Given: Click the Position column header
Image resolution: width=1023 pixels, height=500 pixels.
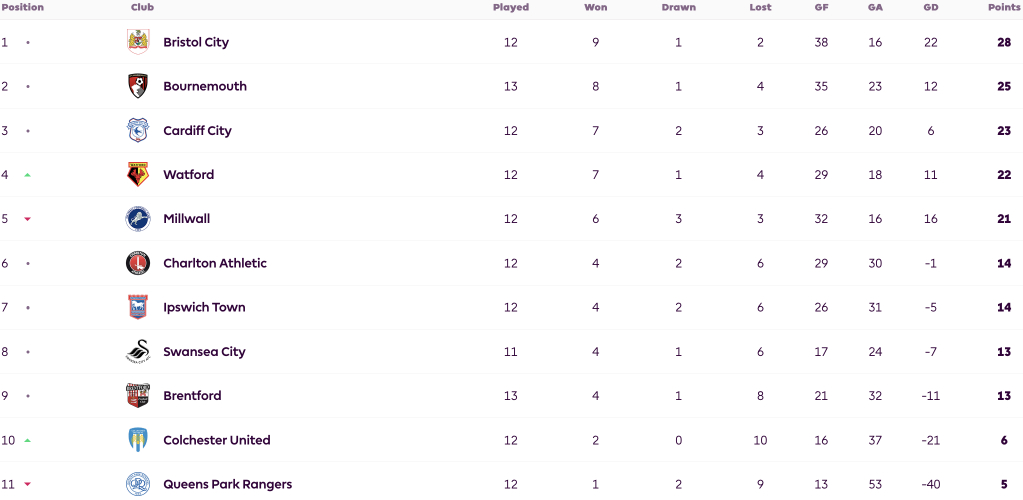Looking at the screenshot, I should 22,7.
